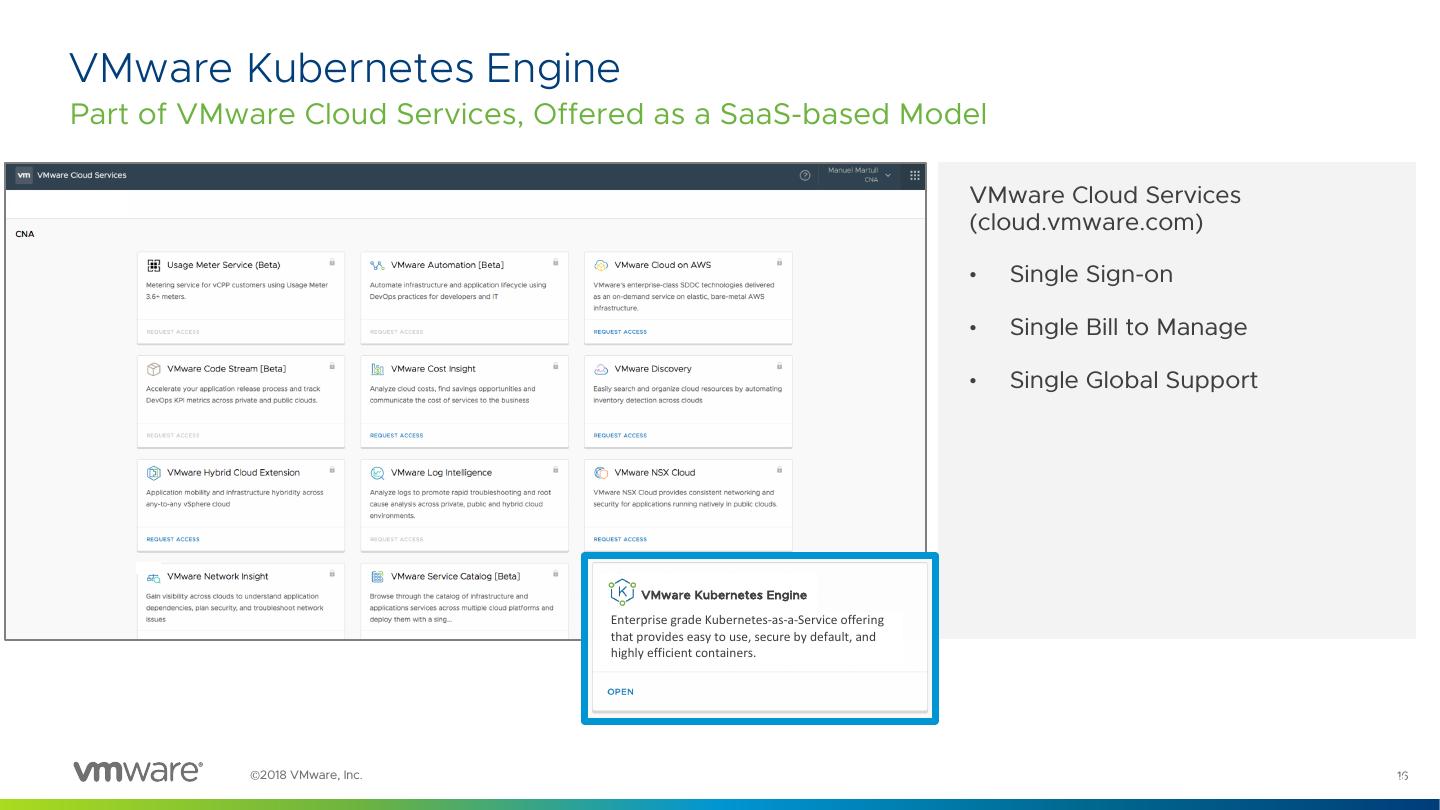
Task: Click the lock icon on VMware Service Catalog card
Action: (x=556, y=573)
